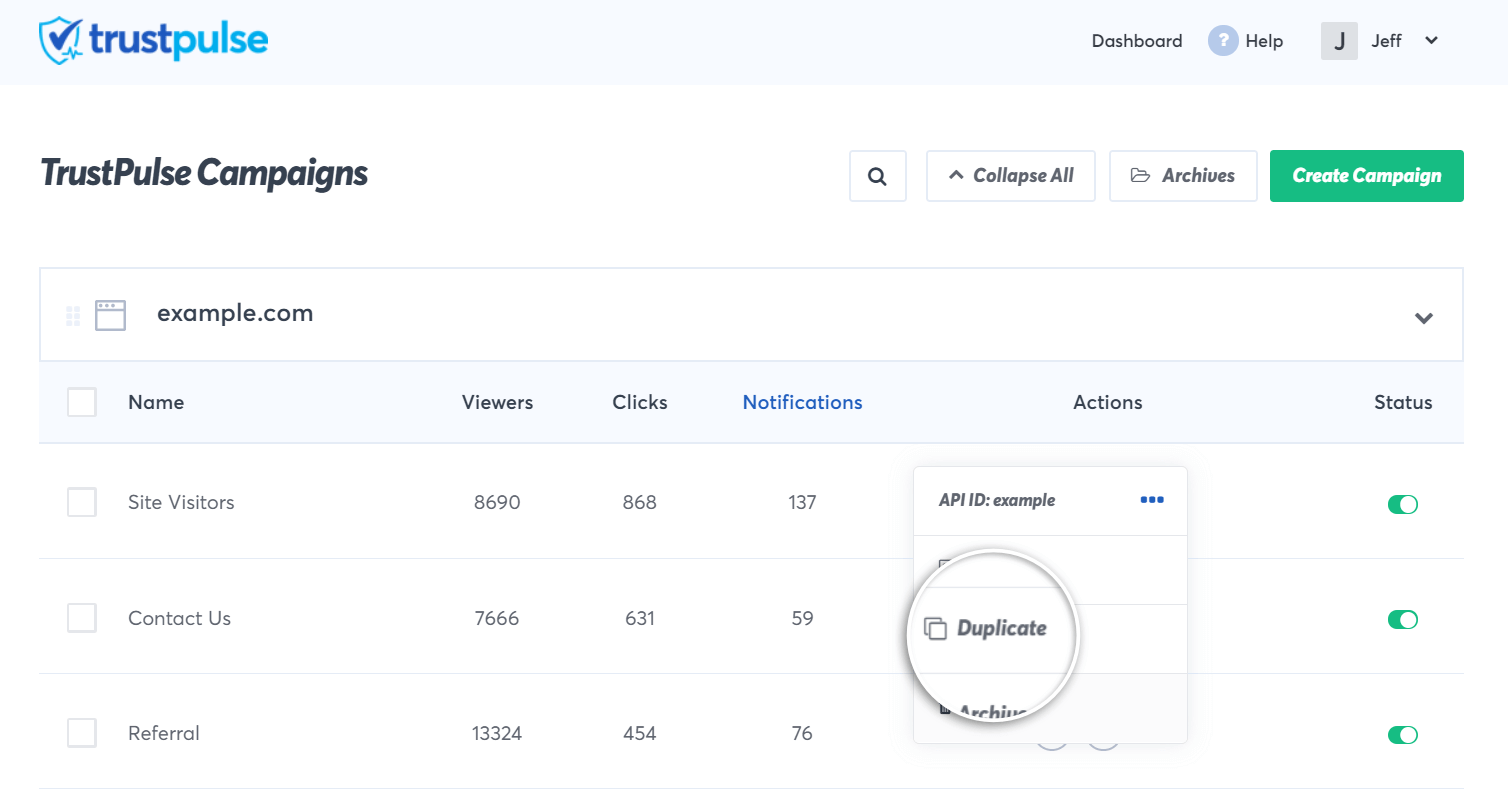Click the TrustPulse logo
1508x792 pixels.
[x=153, y=40]
